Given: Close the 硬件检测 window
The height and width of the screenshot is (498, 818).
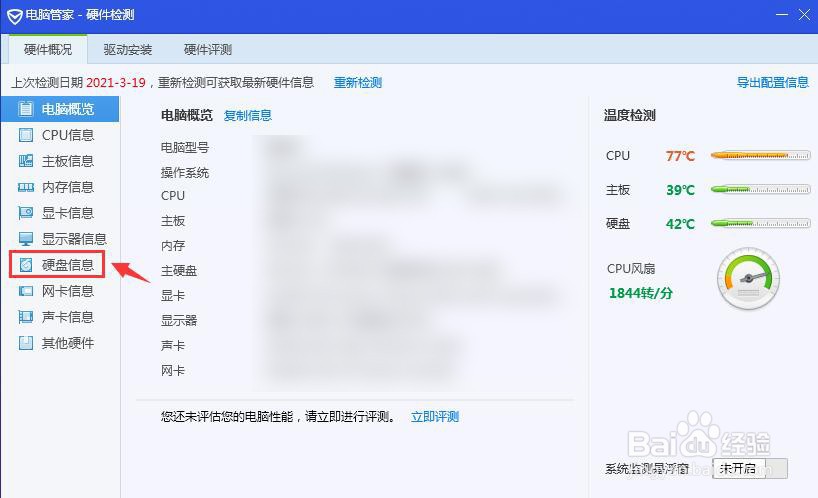Looking at the screenshot, I should coord(804,14).
